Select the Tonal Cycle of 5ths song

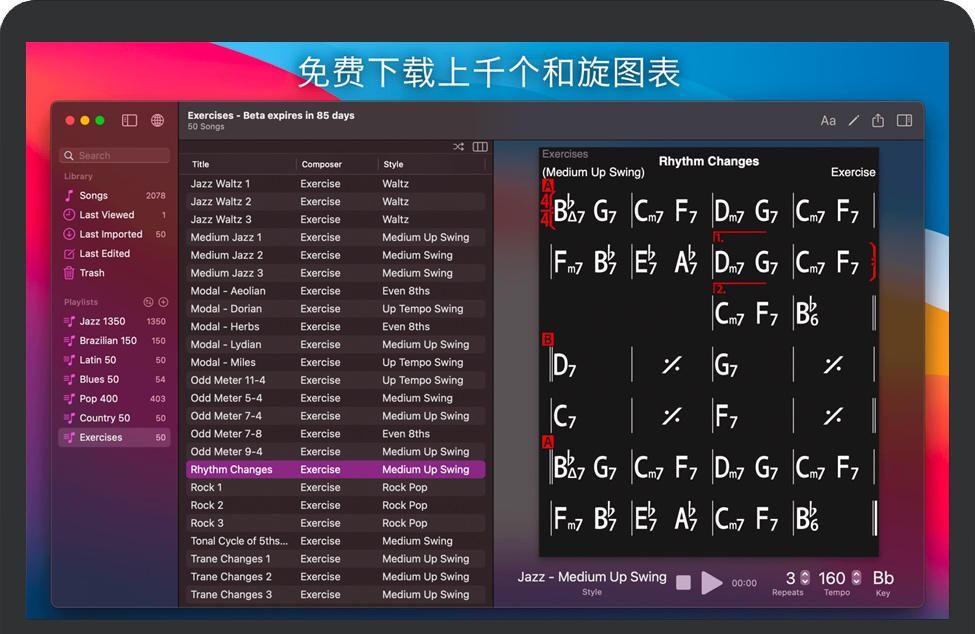[x=335, y=541]
